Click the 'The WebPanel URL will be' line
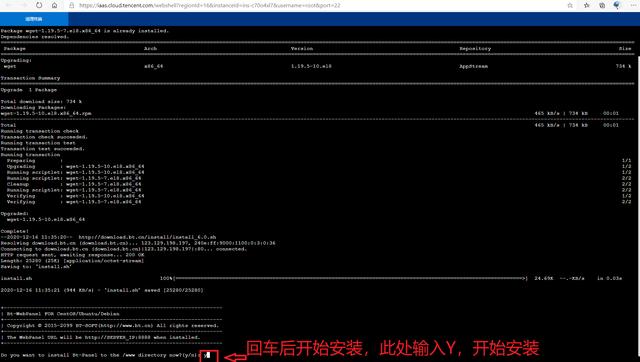 tap(100, 338)
